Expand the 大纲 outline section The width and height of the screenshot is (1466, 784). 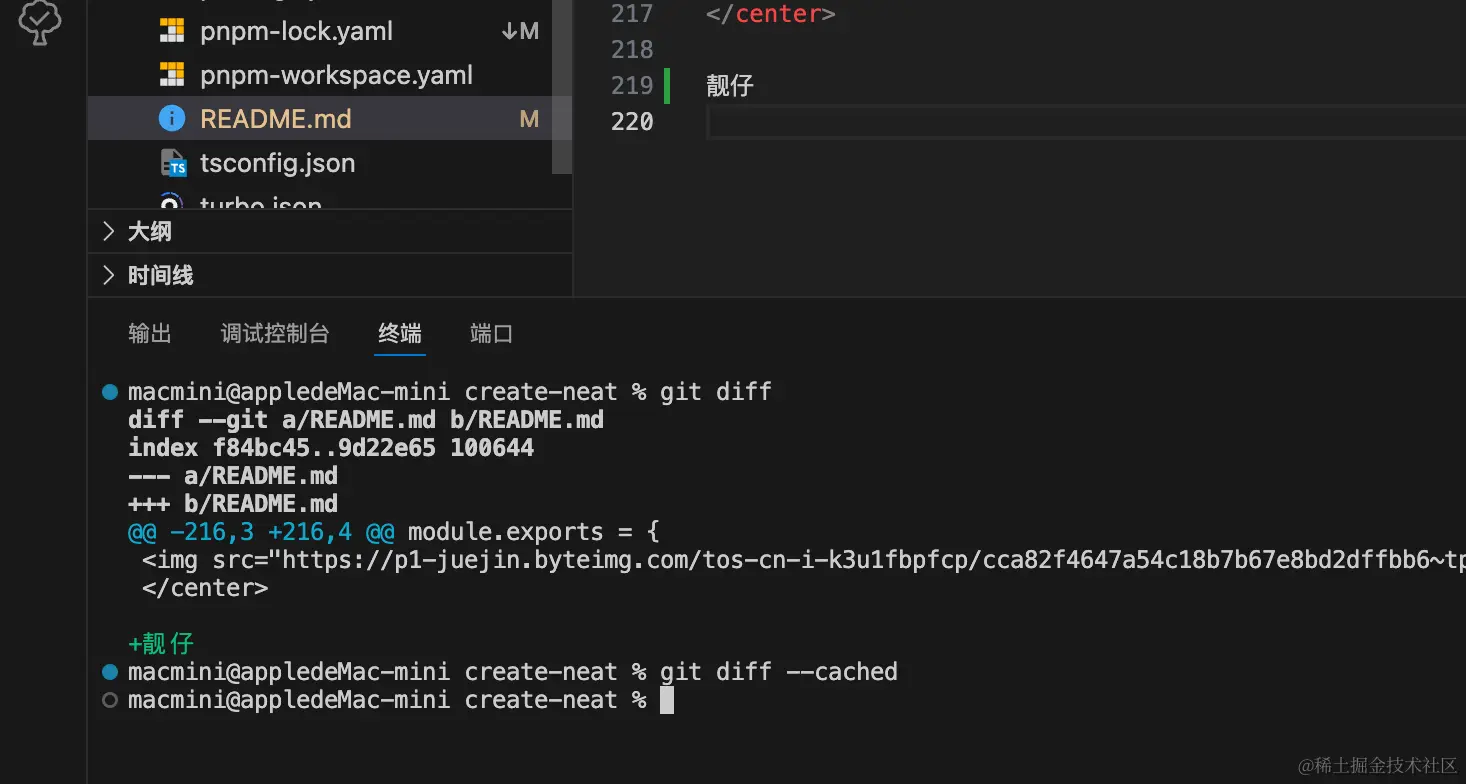click(x=330, y=231)
